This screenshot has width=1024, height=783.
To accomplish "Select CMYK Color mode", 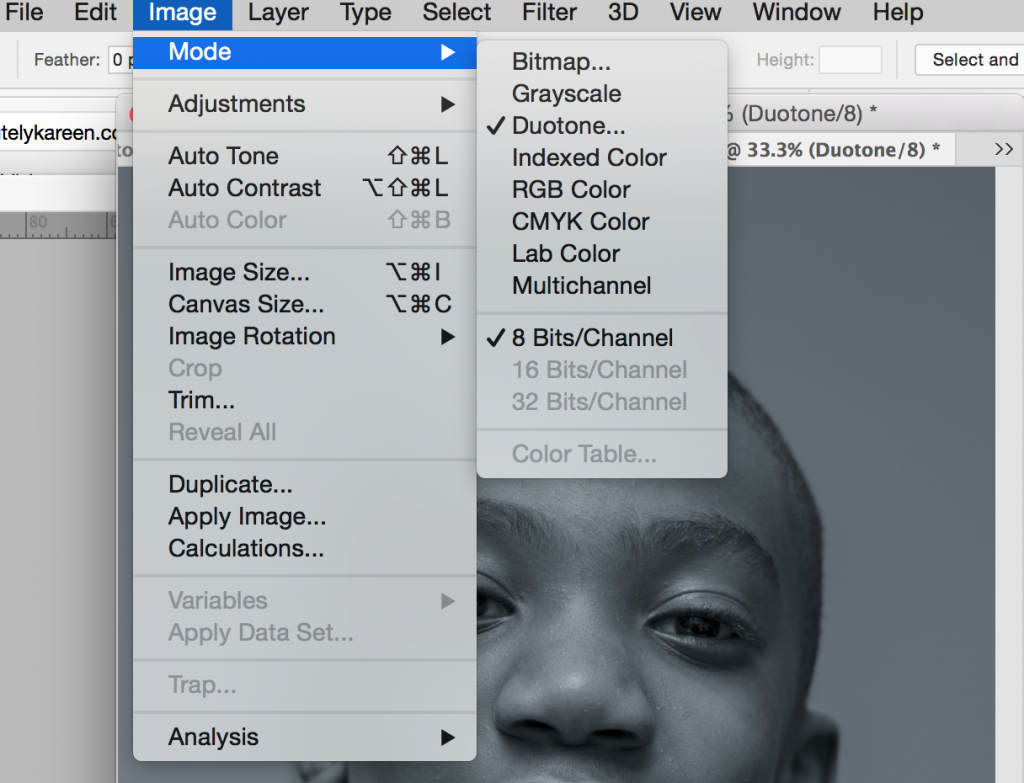I will click(x=602, y=221).
